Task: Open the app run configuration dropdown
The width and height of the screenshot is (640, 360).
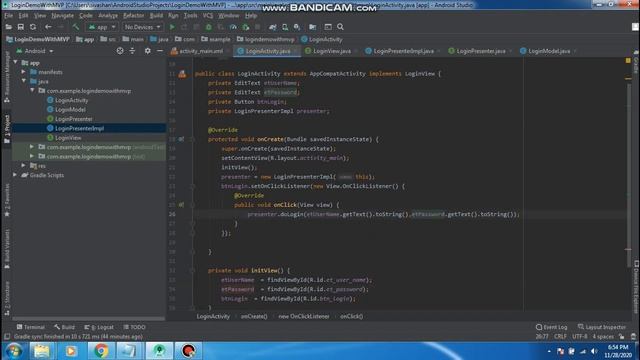Action: tap(102, 27)
